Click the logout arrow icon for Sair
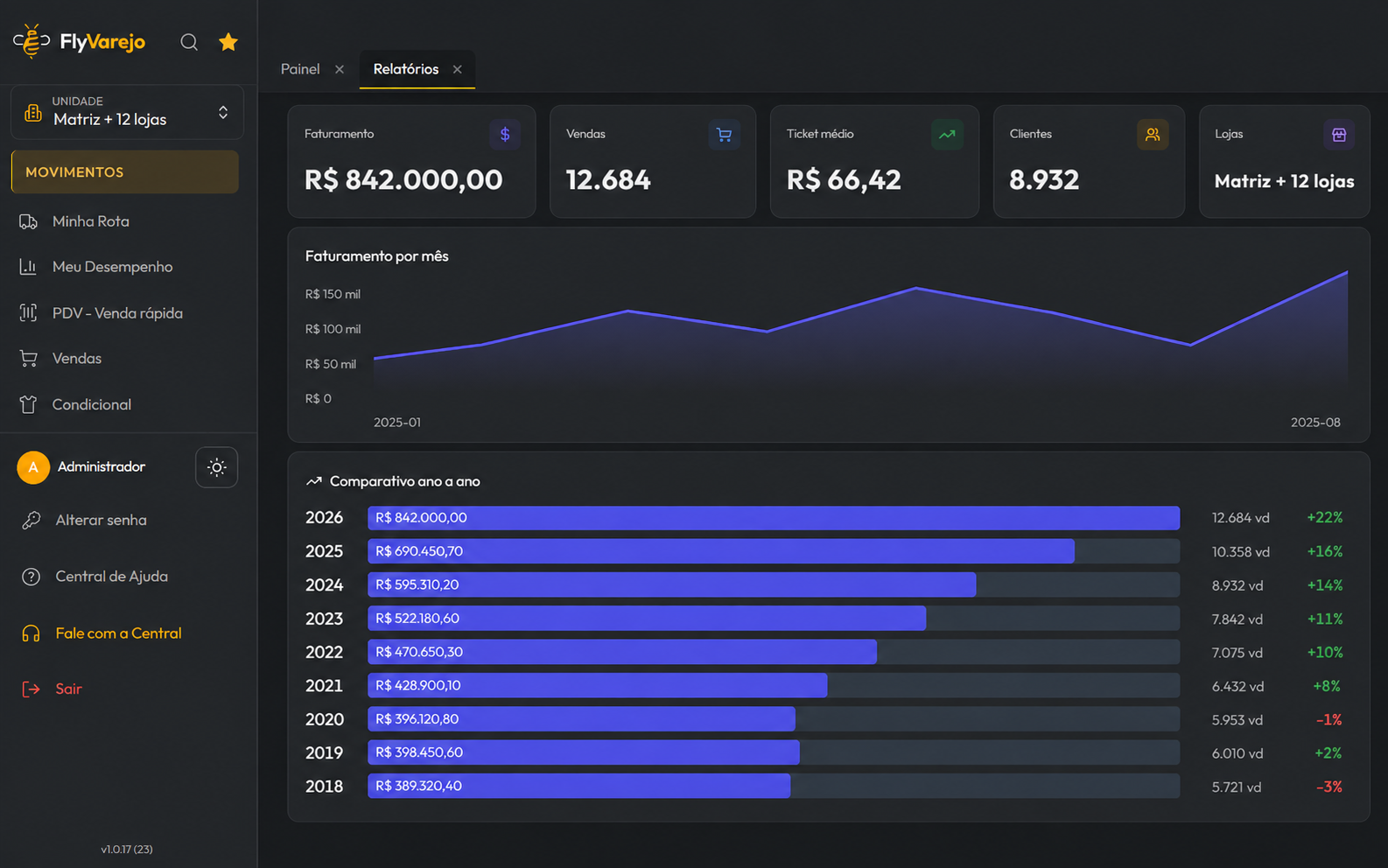 [32, 689]
